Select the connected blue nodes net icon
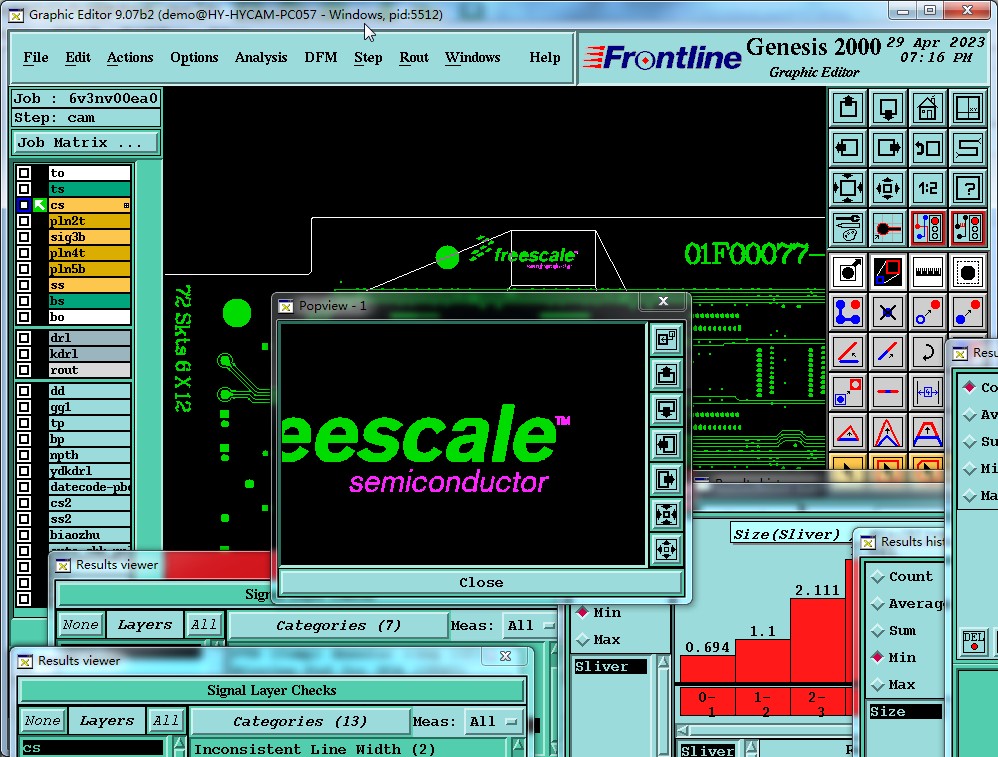The image size is (998, 757). coord(848,312)
